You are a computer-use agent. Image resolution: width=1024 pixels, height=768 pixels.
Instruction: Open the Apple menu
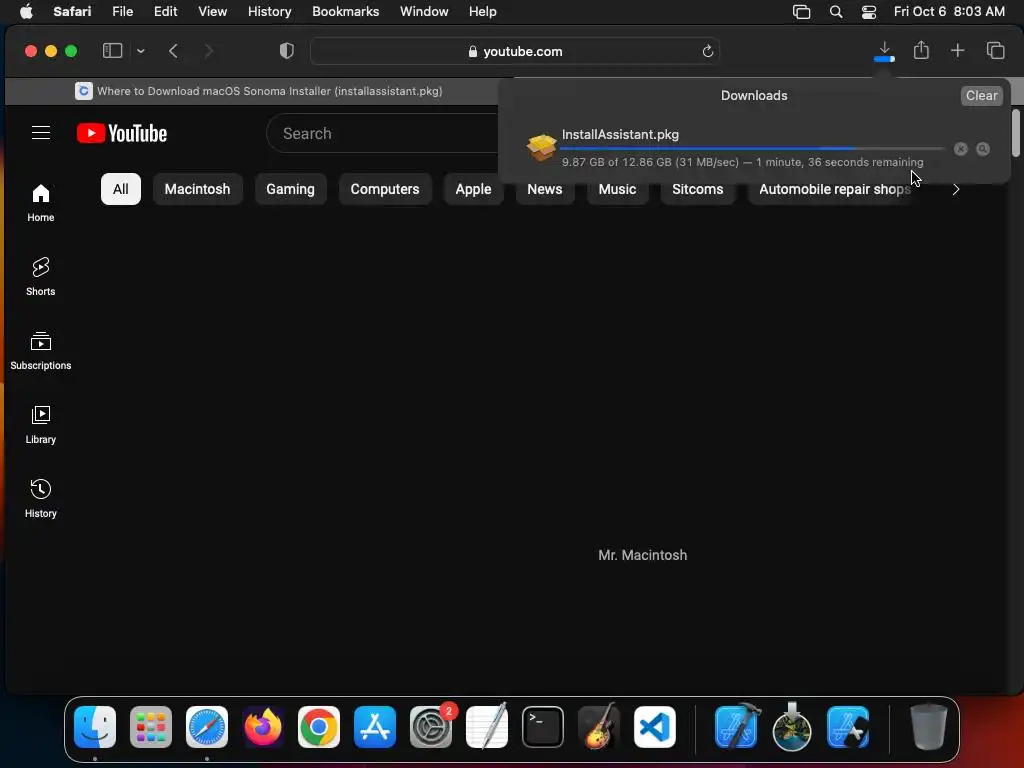coord(26,12)
